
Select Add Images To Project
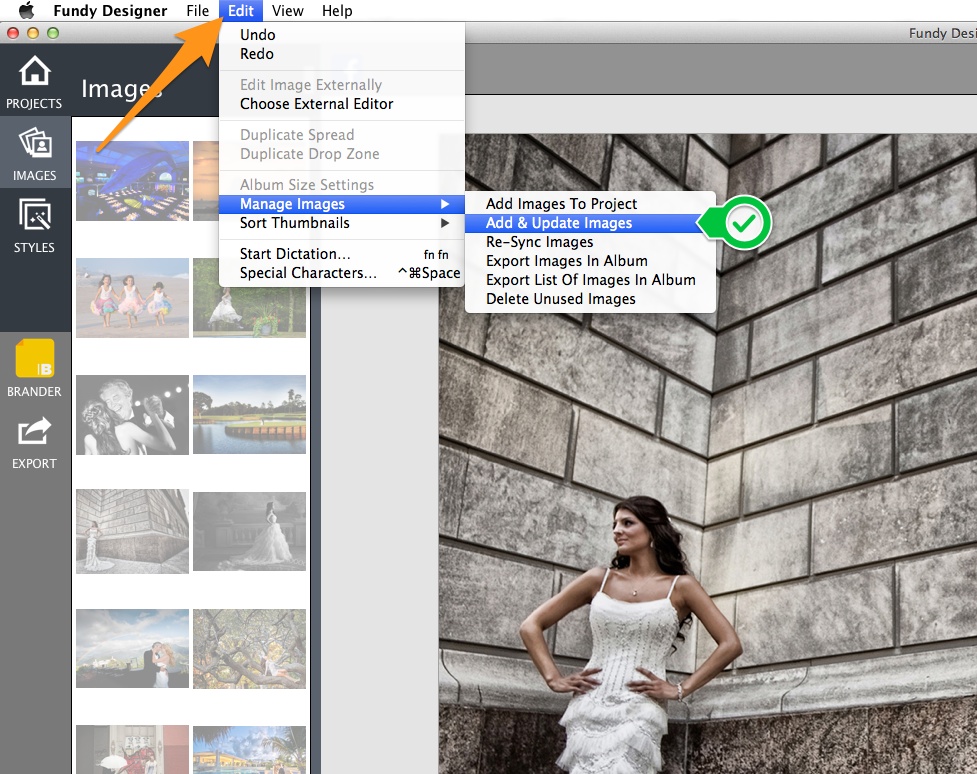[589, 204]
